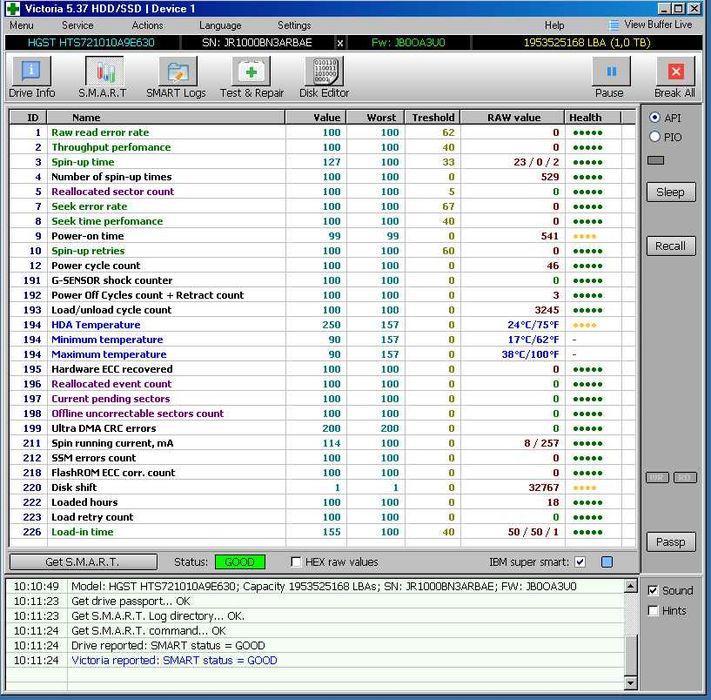Screen dimensions: 711x700
Task: Click log scrollbar down arrow
Action: pyautogui.click(x=631, y=683)
